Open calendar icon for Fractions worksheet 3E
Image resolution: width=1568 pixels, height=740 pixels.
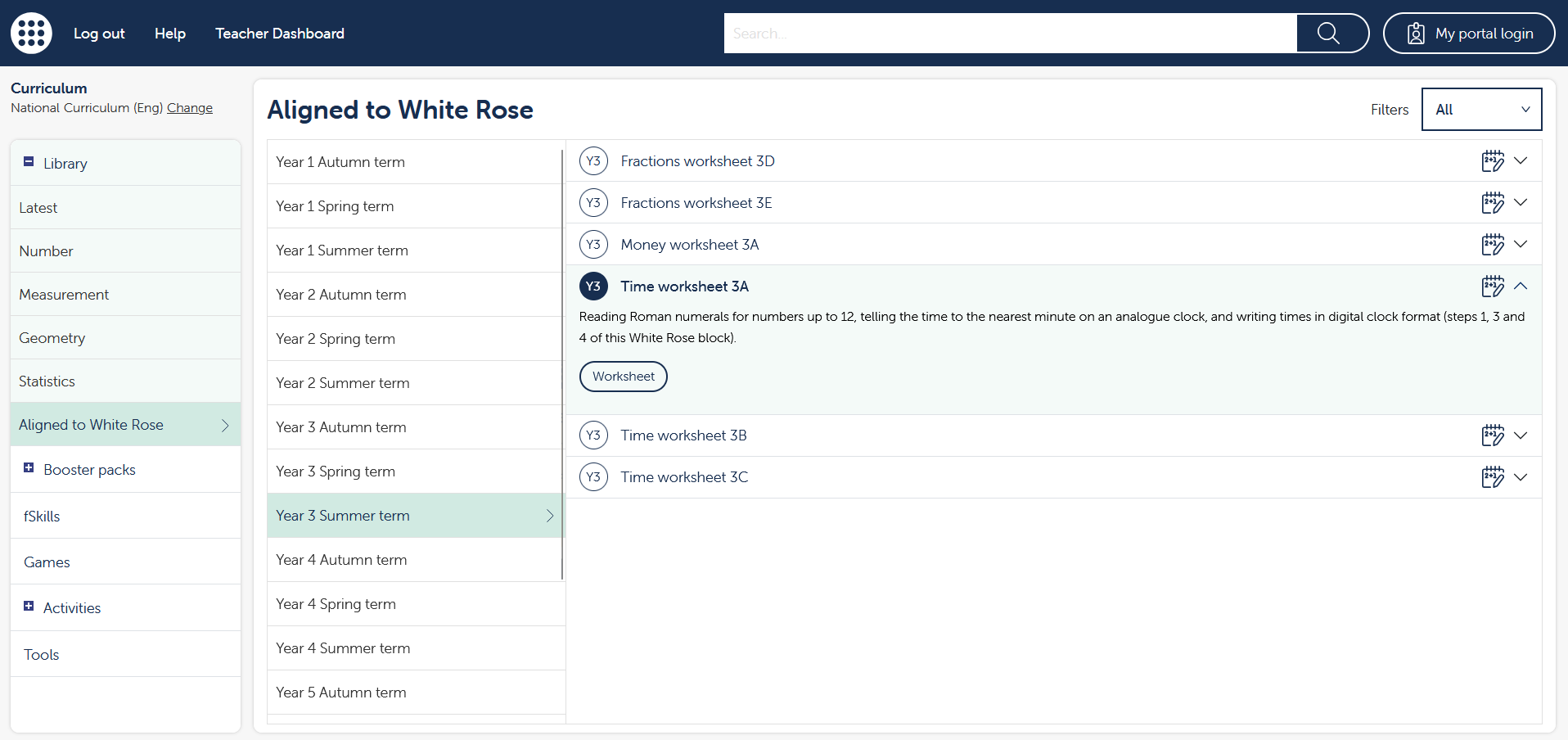[1493, 202]
